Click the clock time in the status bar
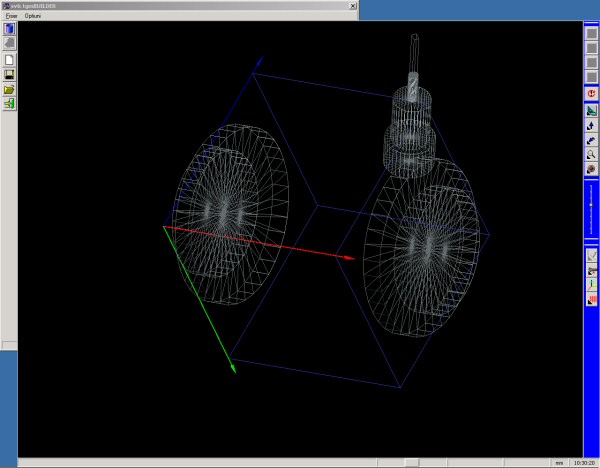600x468 pixels. (584, 463)
